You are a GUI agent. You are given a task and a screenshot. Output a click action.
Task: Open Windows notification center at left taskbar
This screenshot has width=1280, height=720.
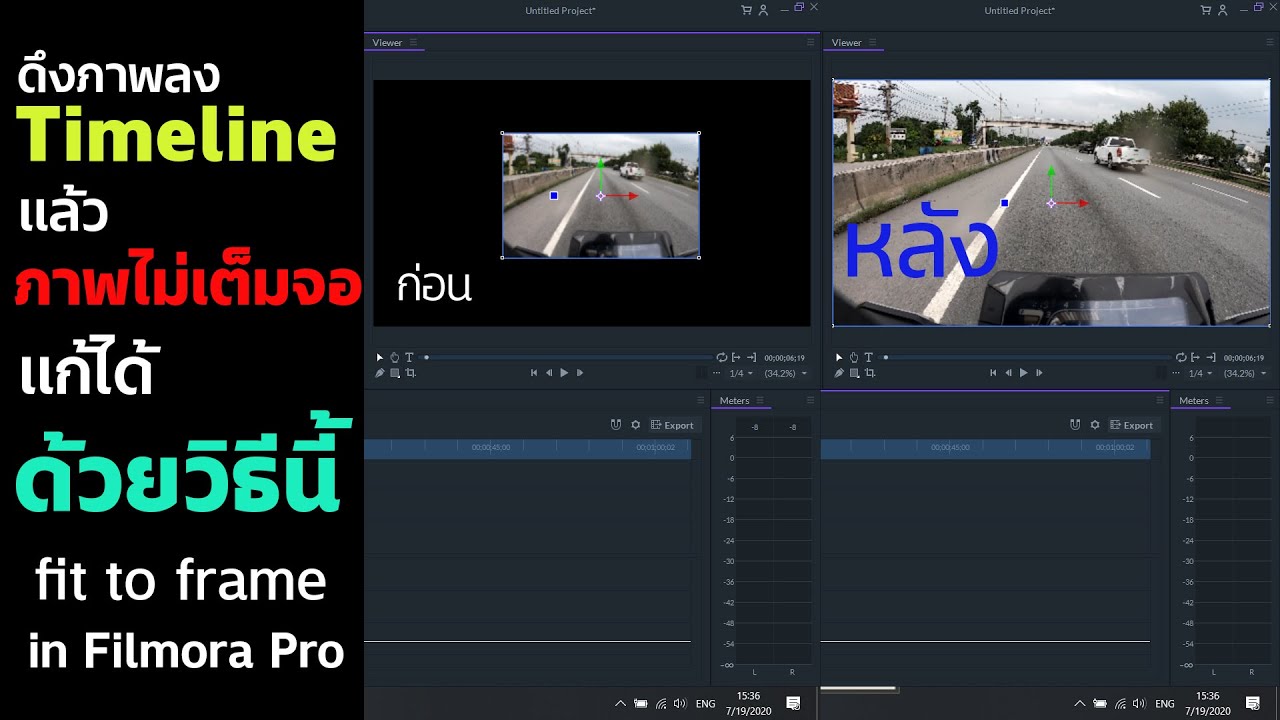[x=793, y=703]
